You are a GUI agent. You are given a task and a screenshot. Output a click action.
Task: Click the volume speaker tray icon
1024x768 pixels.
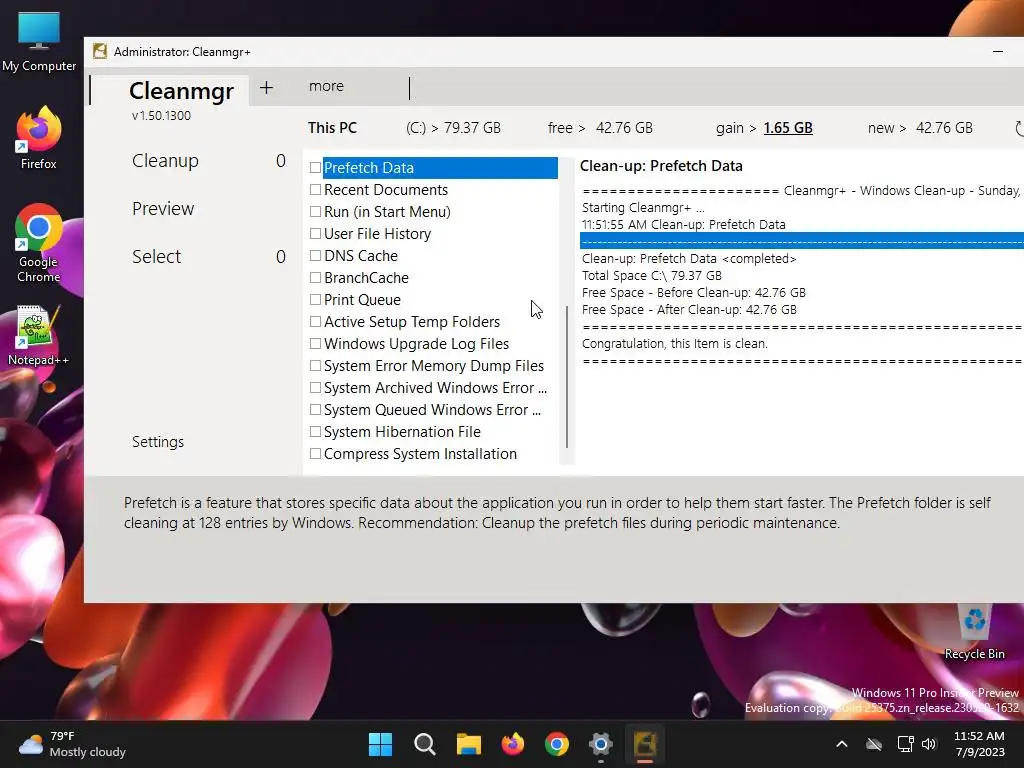click(x=929, y=744)
